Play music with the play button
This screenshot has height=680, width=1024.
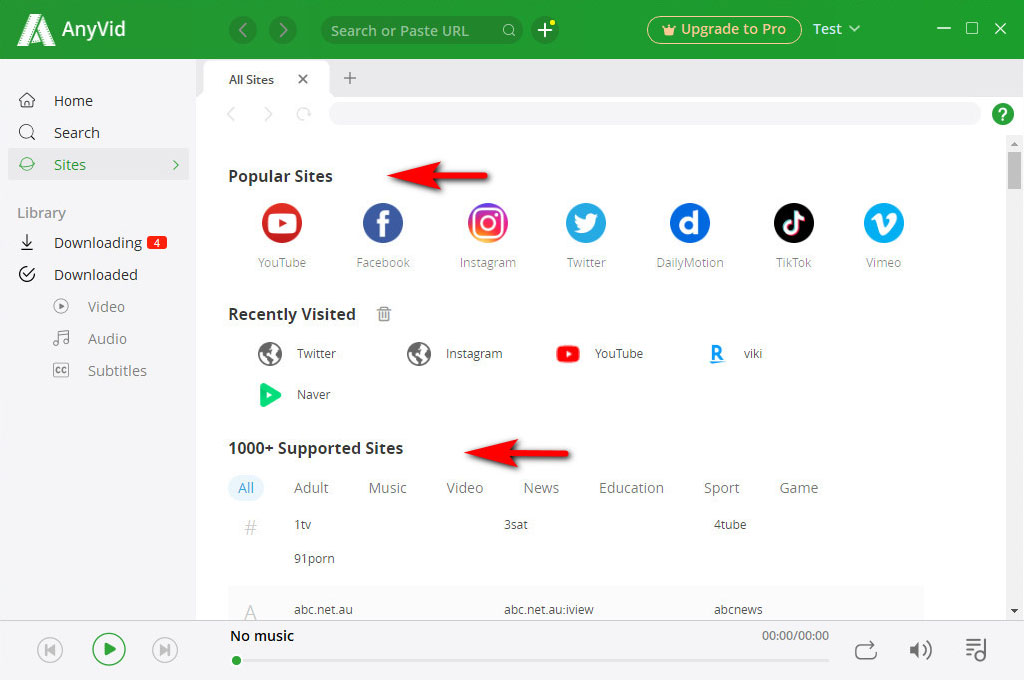(108, 649)
